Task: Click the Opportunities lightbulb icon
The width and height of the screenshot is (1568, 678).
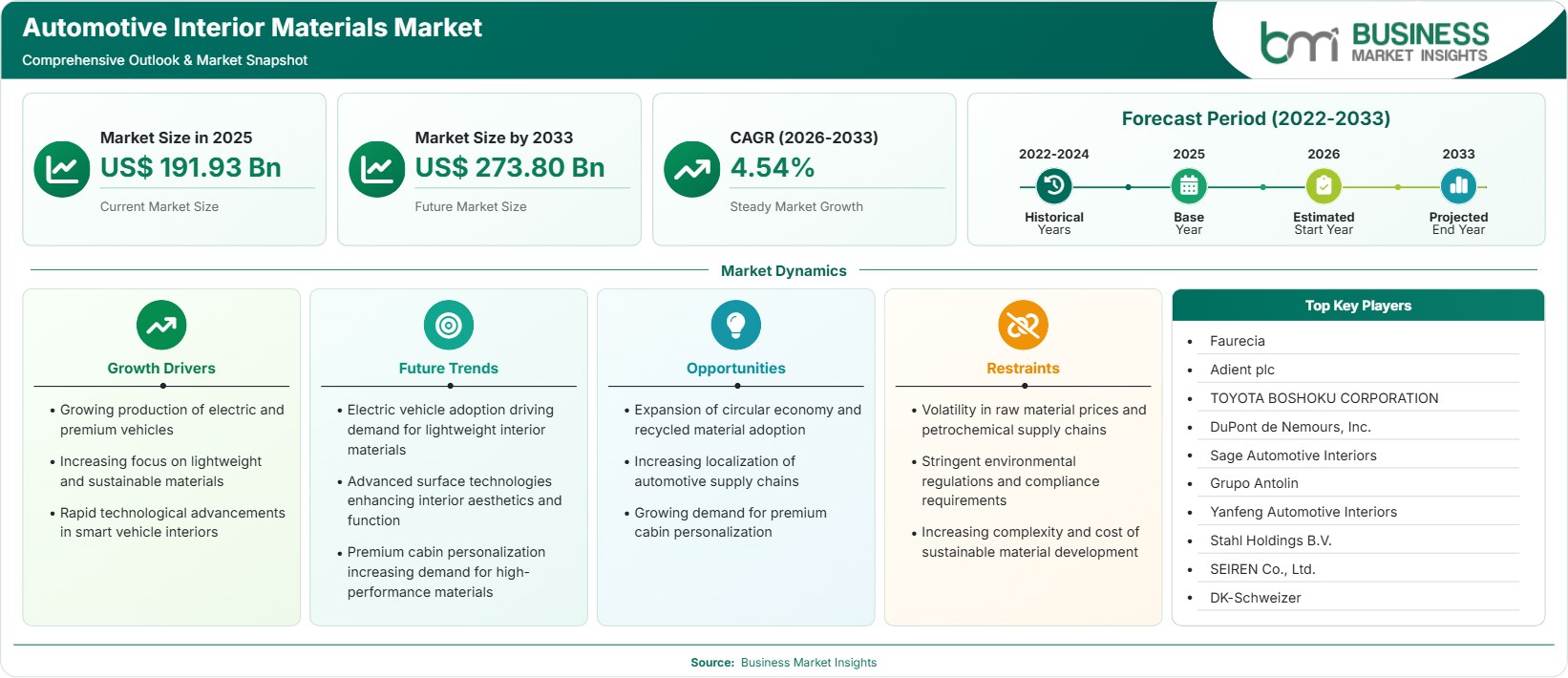Action: pyautogui.click(x=736, y=326)
